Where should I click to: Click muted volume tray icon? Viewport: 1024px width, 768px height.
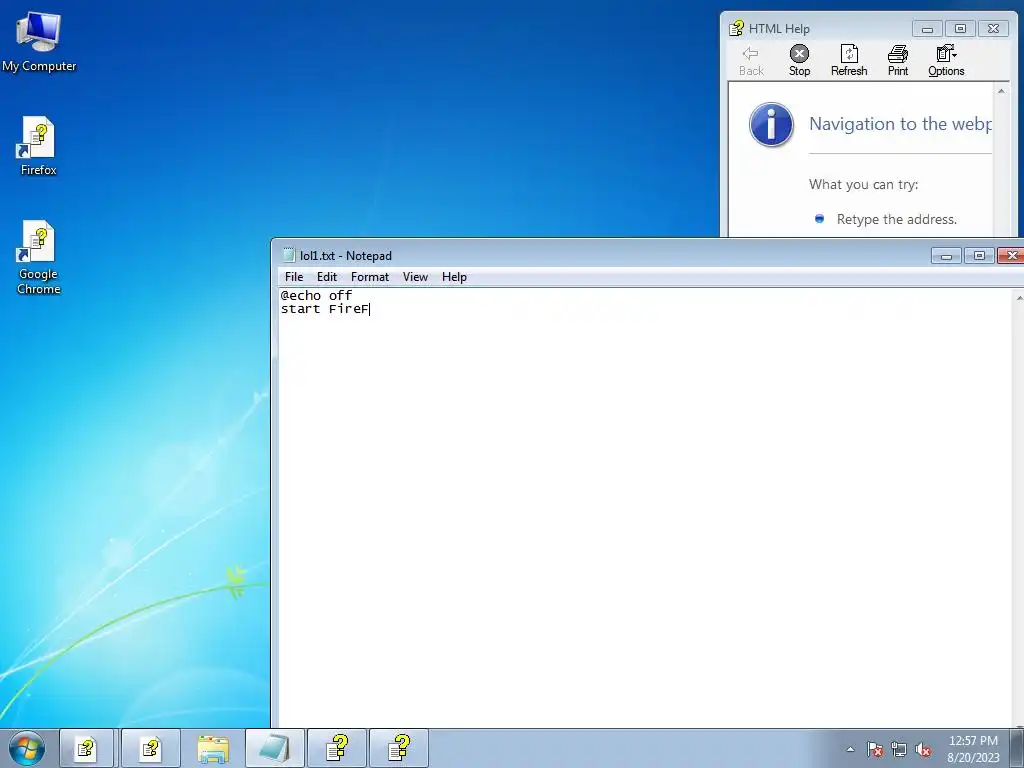point(923,749)
